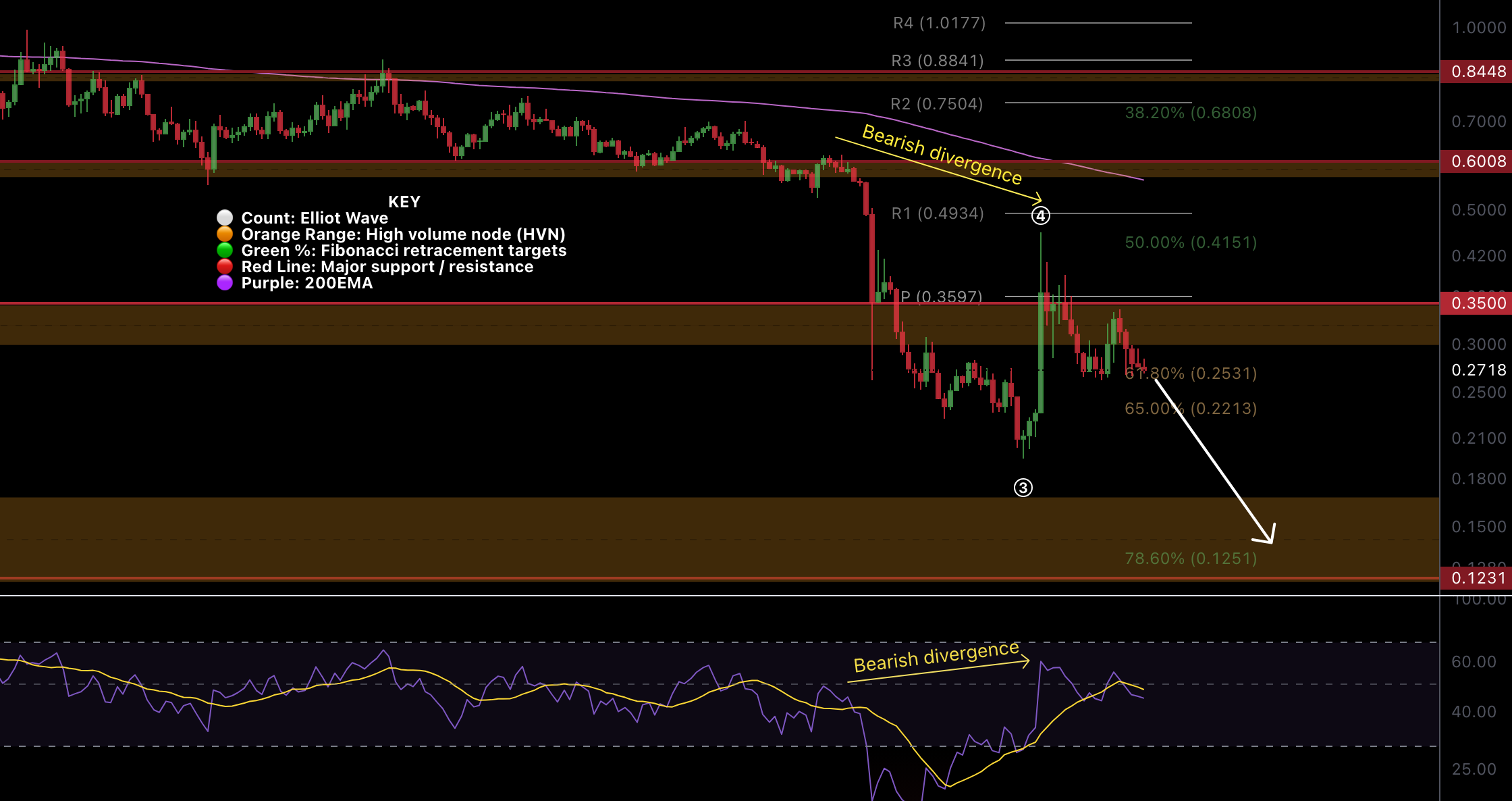Select the purple 200EMA legend circle
Viewport: 1512px width, 801px height.
[x=225, y=282]
